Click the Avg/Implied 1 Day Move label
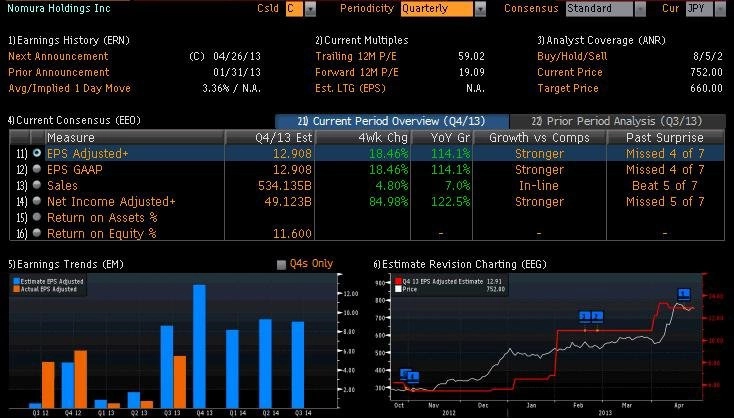Image resolution: width=734 pixels, height=418 pixels. [x=69, y=88]
